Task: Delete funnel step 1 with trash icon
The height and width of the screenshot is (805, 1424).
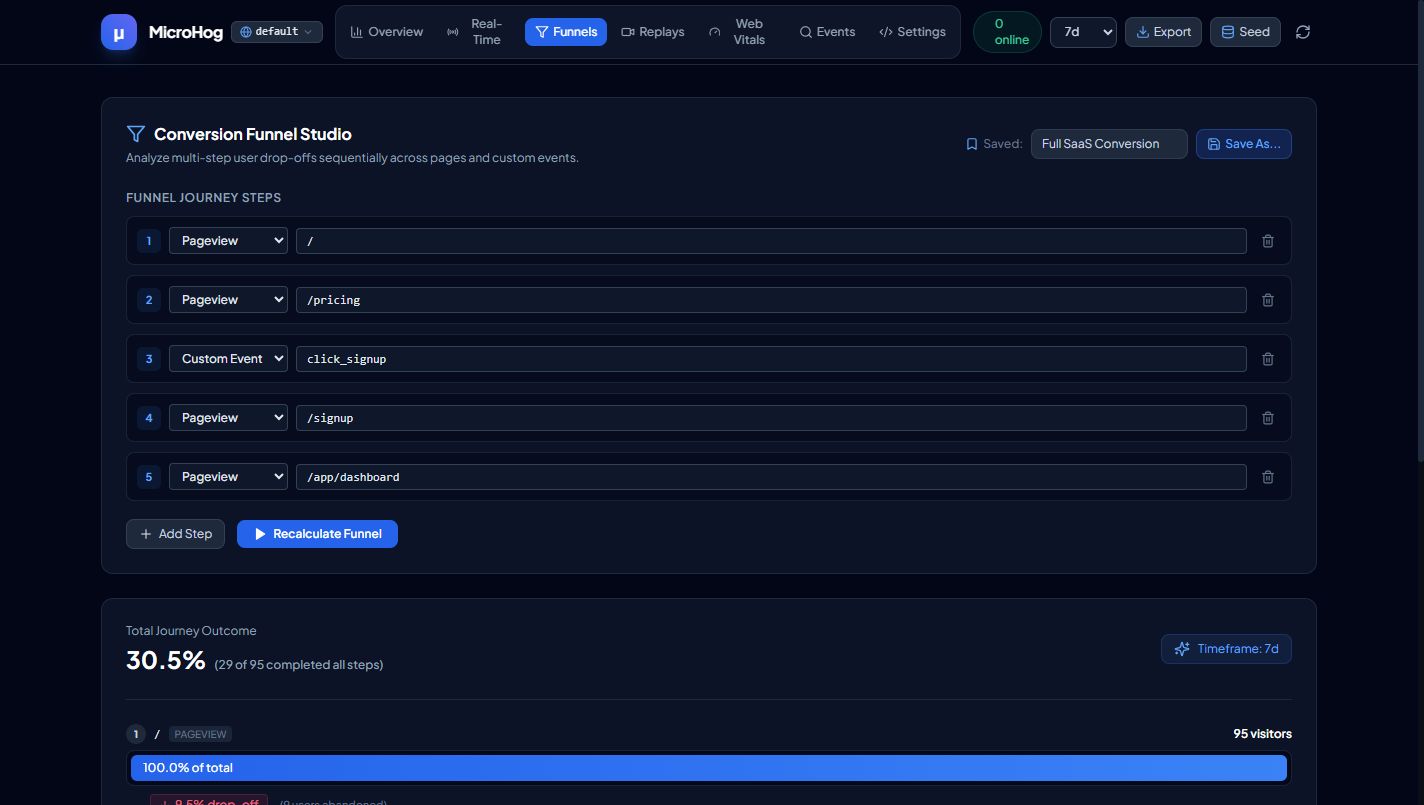Action: [1268, 241]
